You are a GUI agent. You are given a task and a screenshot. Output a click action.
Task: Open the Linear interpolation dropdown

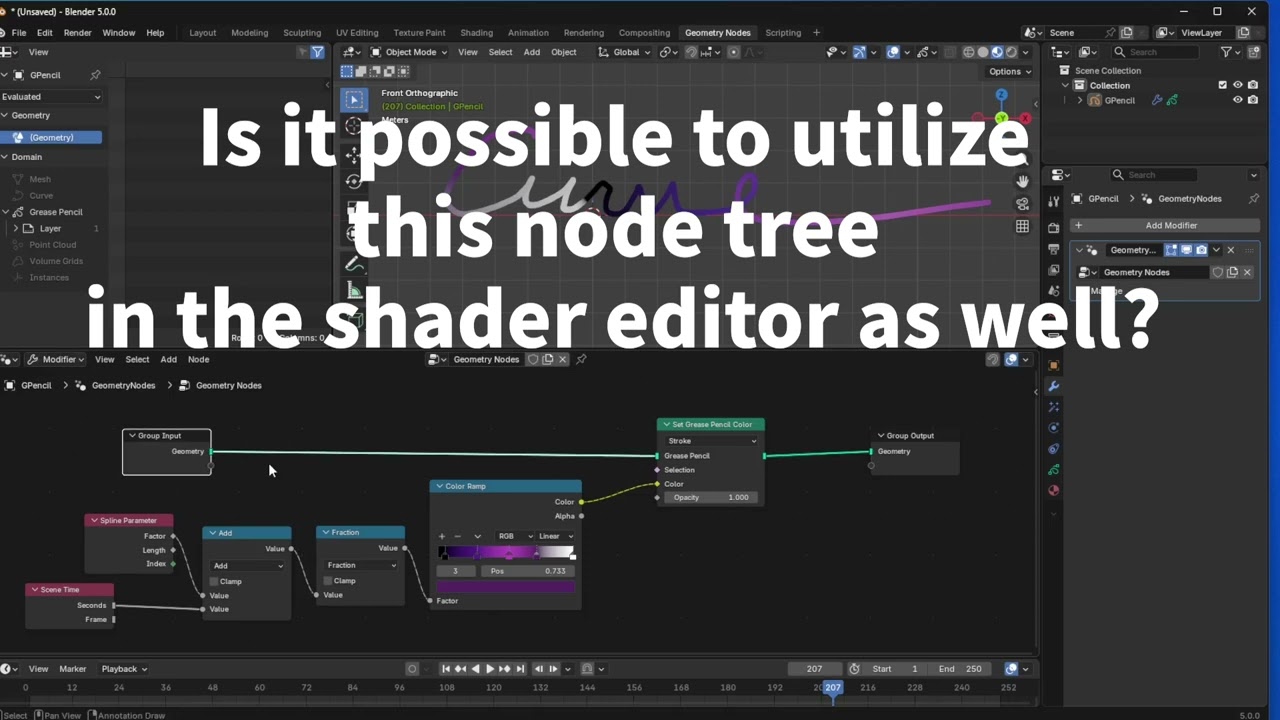pyautogui.click(x=556, y=536)
